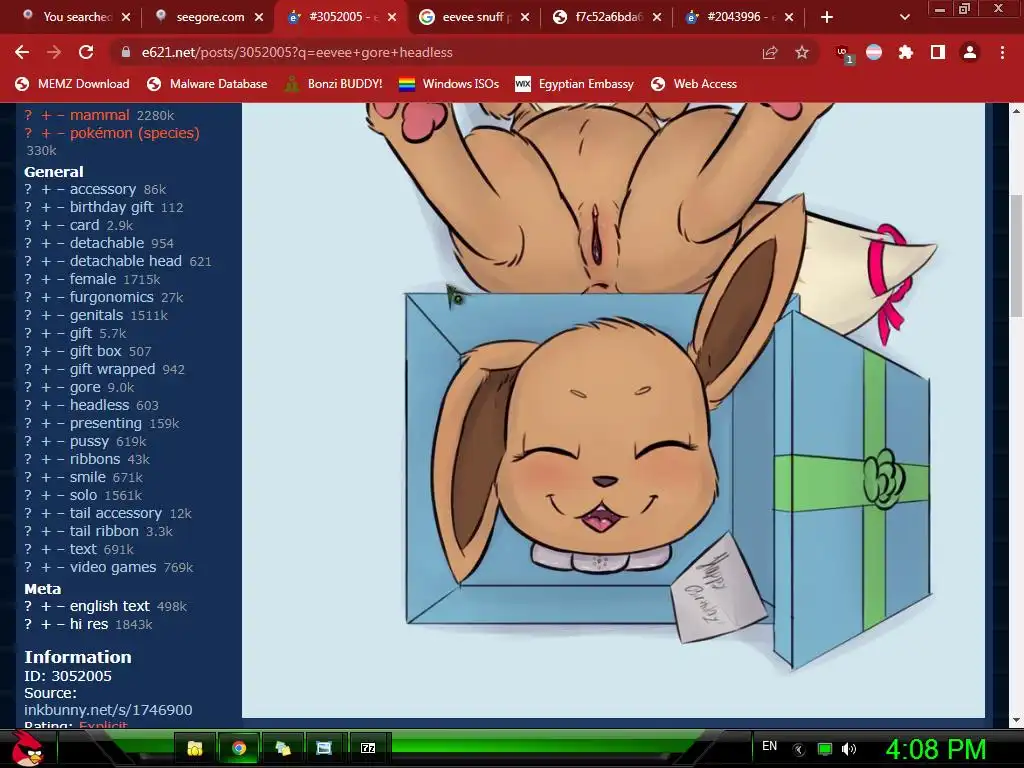Viewport: 1024px width, 768px height.
Task: Click the minus next to the 'gift' tag
Action: point(61,334)
